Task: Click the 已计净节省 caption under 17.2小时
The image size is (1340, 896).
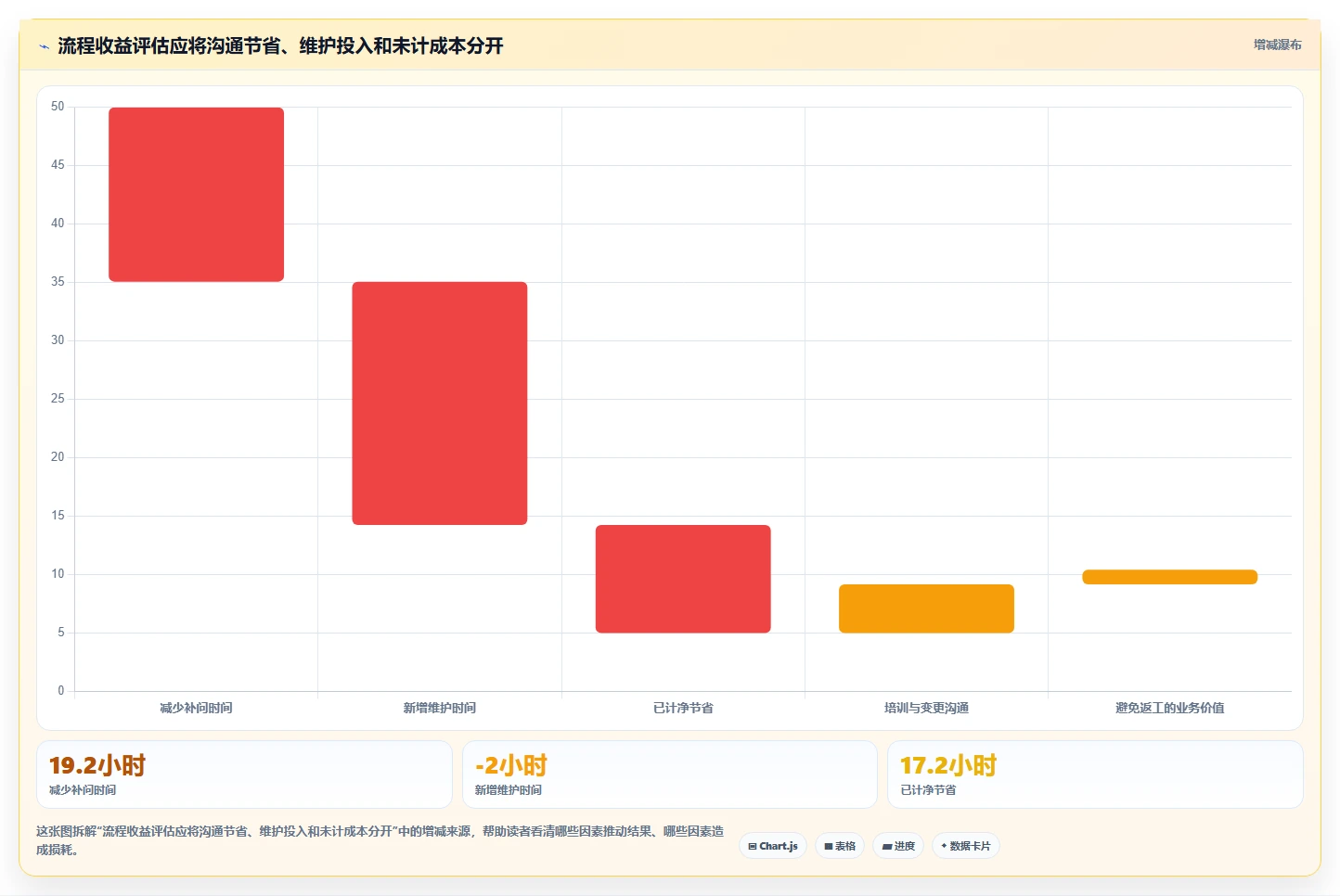Action: pos(928,790)
